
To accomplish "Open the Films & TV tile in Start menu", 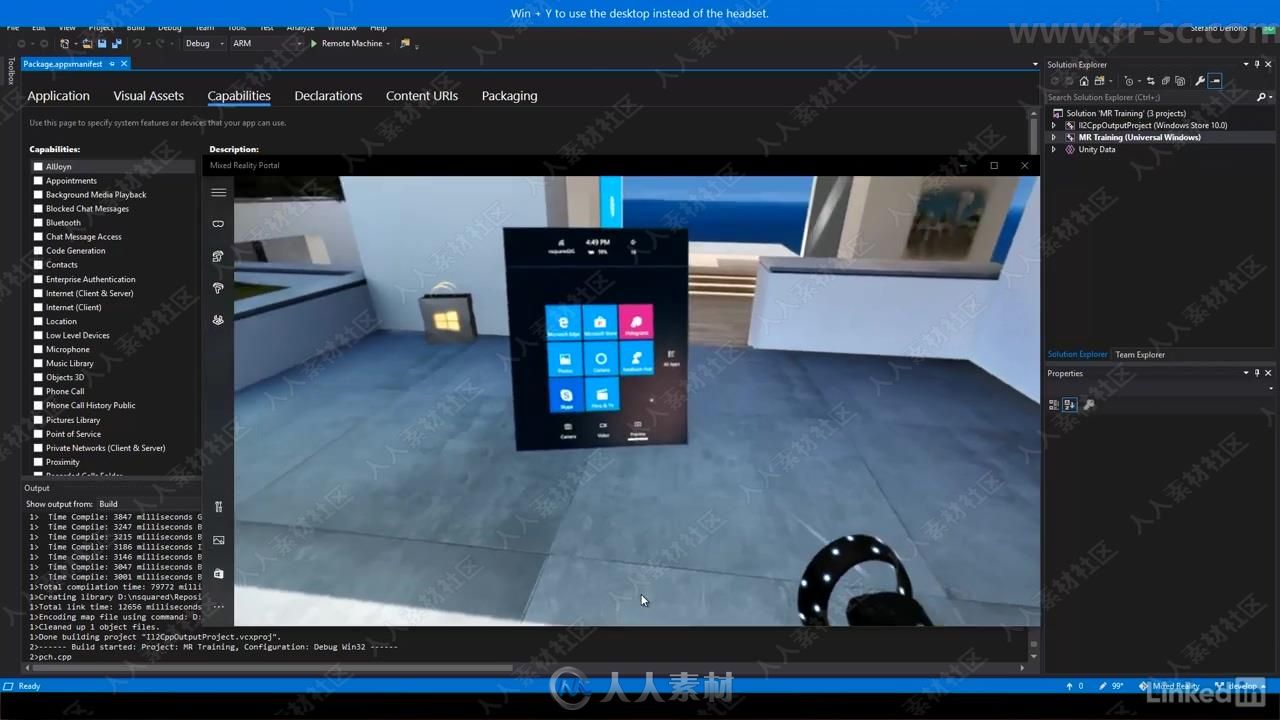I will coord(602,395).
